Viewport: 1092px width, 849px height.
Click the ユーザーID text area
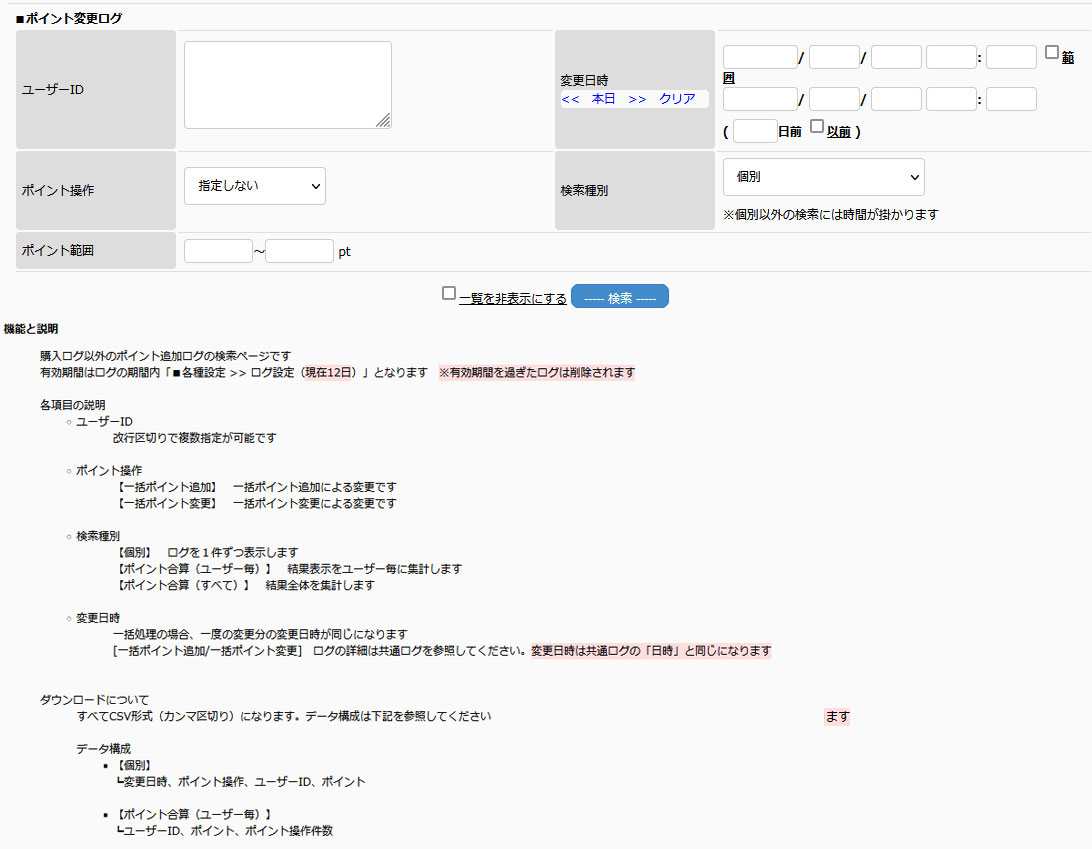pos(287,85)
